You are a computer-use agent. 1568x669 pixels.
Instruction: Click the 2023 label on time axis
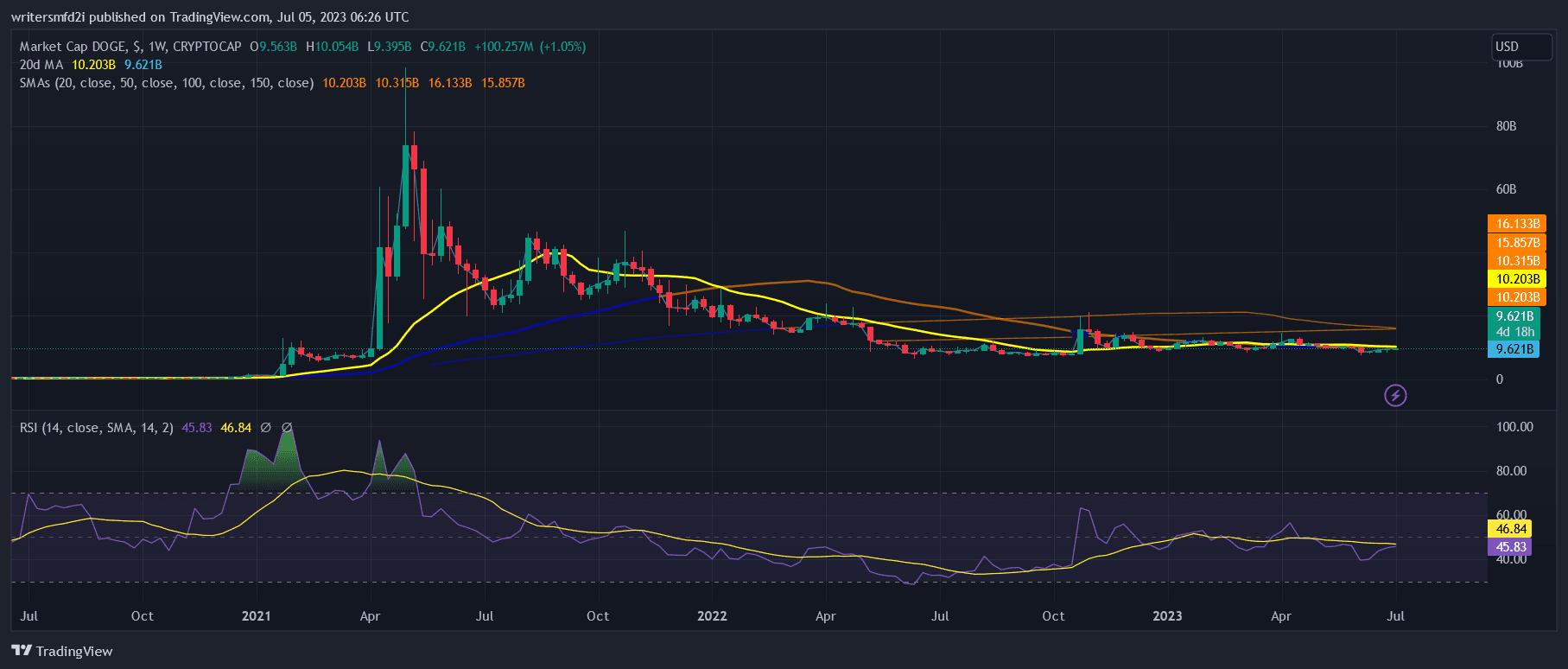pyautogui.click(x=1167, y=616)
